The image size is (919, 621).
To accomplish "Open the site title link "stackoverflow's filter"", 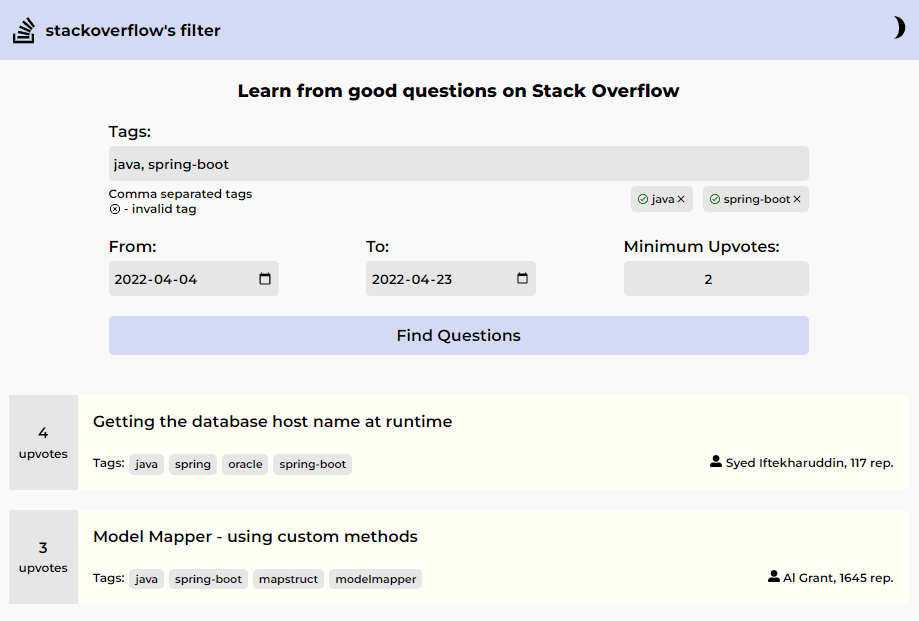I will point(133,30).
